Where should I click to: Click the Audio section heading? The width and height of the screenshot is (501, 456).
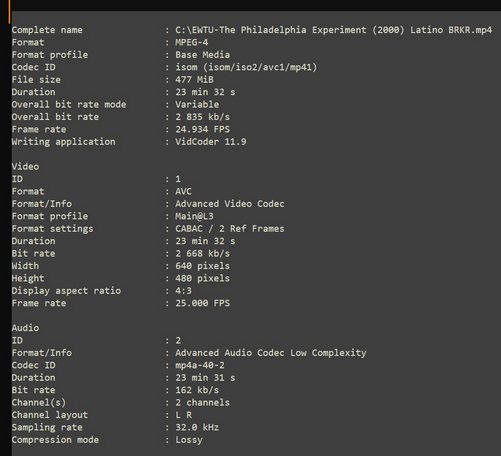pyautogui.click(x=25, y=328)
